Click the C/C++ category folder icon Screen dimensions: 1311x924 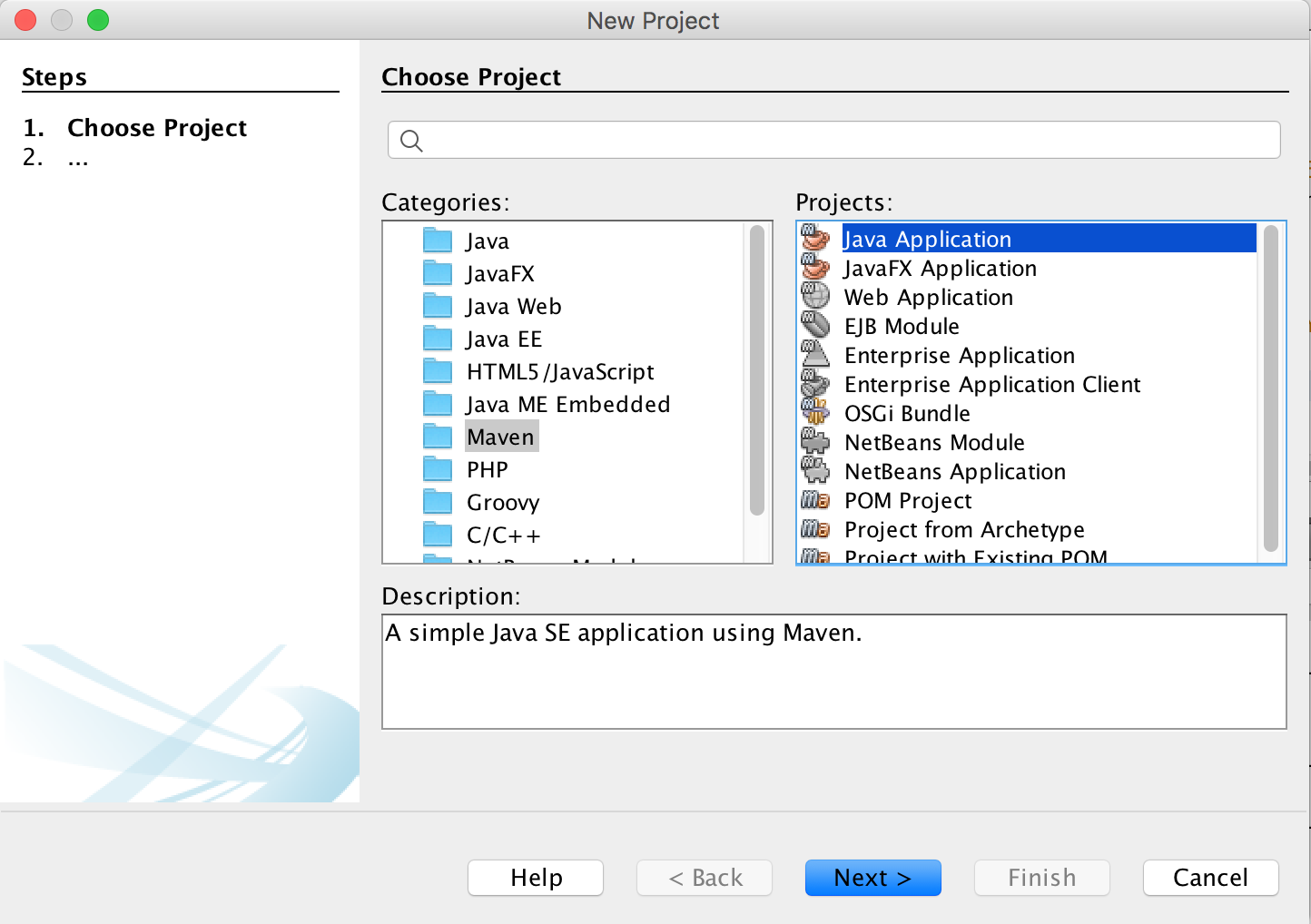tap(438, 535)
